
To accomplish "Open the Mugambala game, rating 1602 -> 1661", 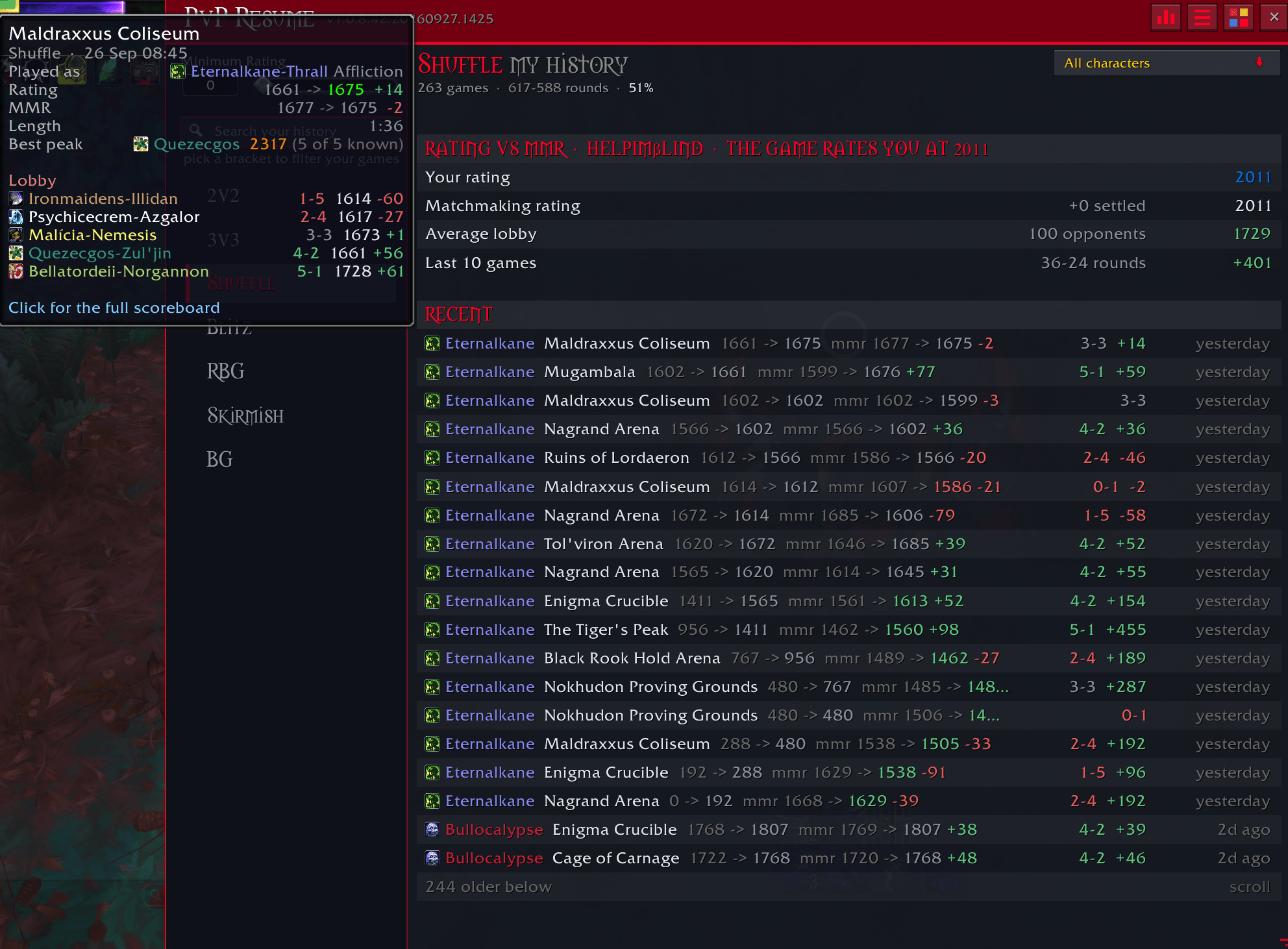I will tap(848, 372).
